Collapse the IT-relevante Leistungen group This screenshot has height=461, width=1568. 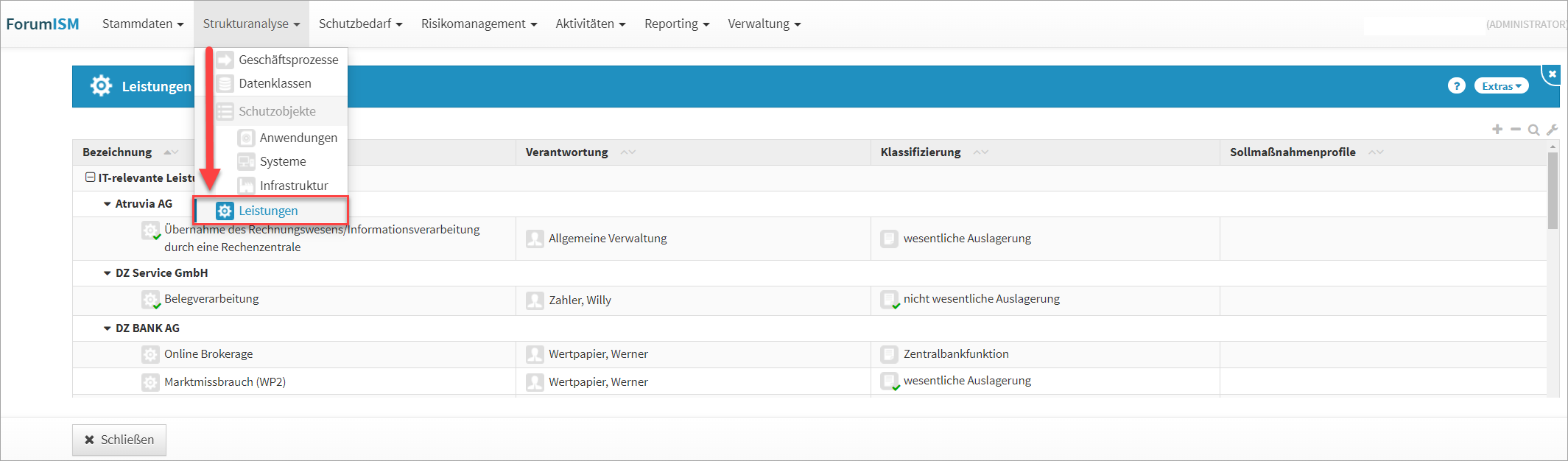pyautogui.click(x=90, y=177)
